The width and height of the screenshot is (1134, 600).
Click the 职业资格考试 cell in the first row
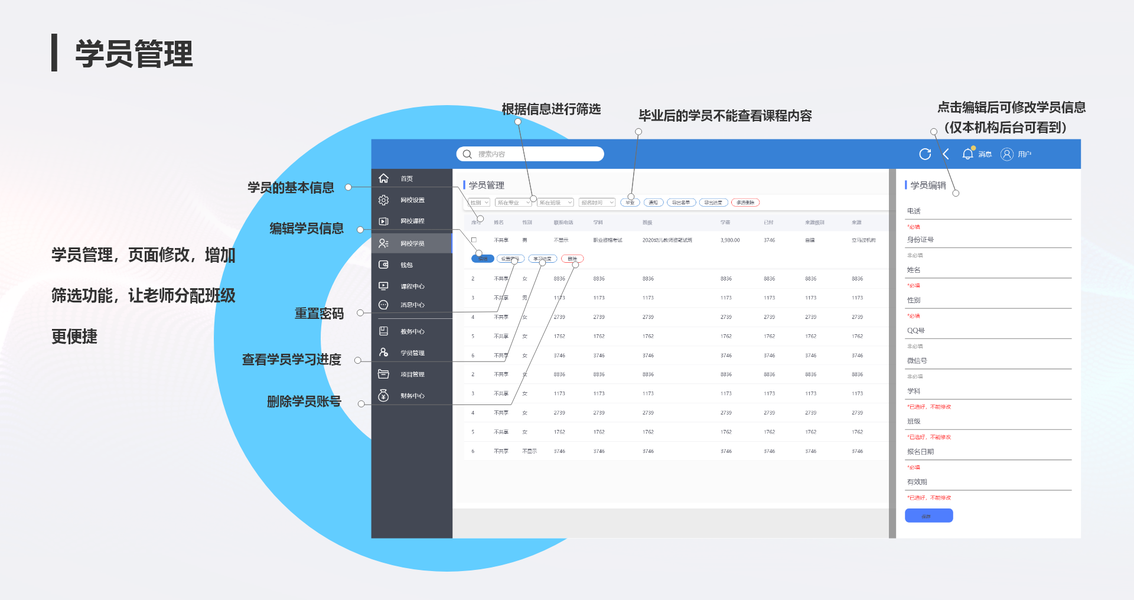(608, 240)
